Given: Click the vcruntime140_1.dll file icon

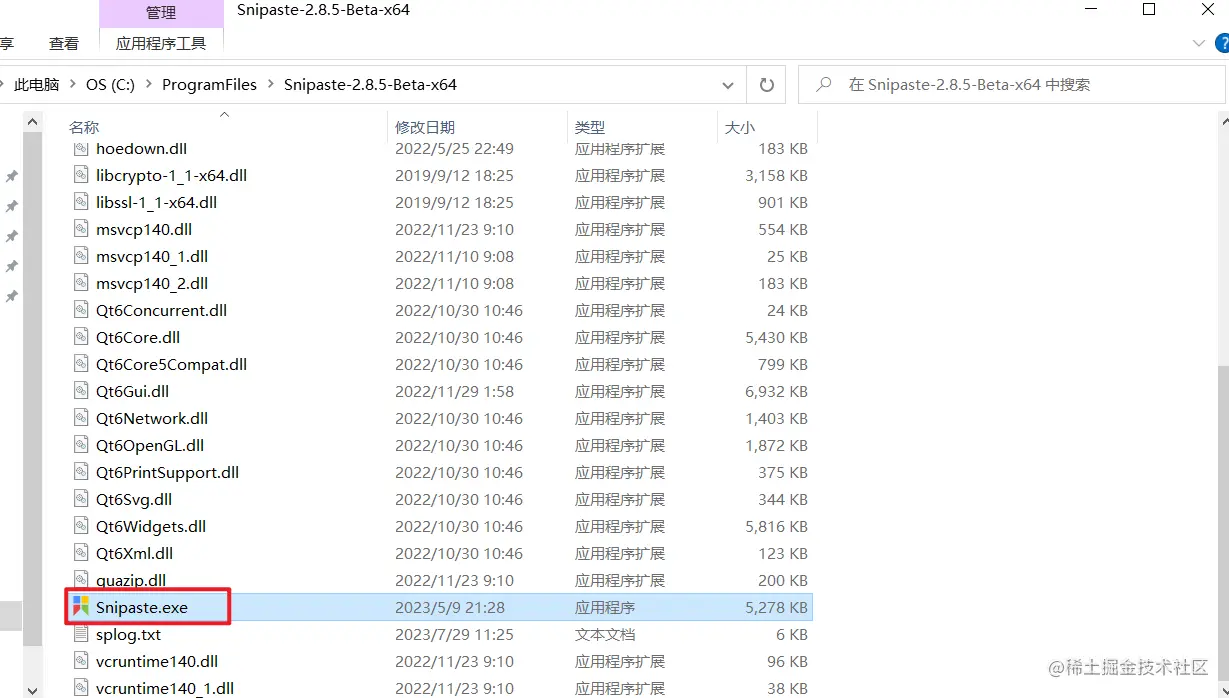Looking at the screenshot, I should 81,688.
